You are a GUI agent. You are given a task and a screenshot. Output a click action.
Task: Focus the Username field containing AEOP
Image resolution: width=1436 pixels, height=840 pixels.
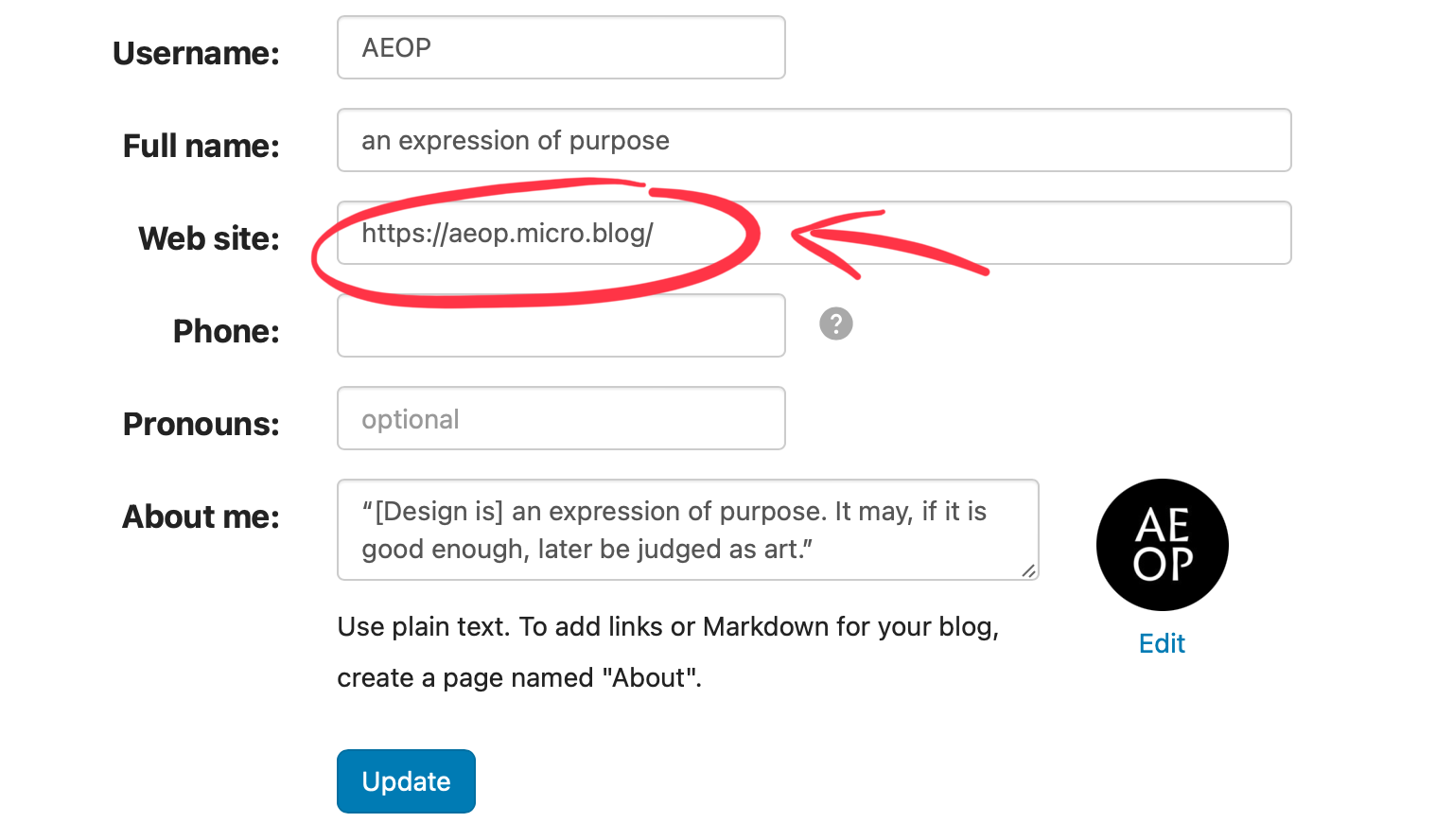[x=561, y=47]
